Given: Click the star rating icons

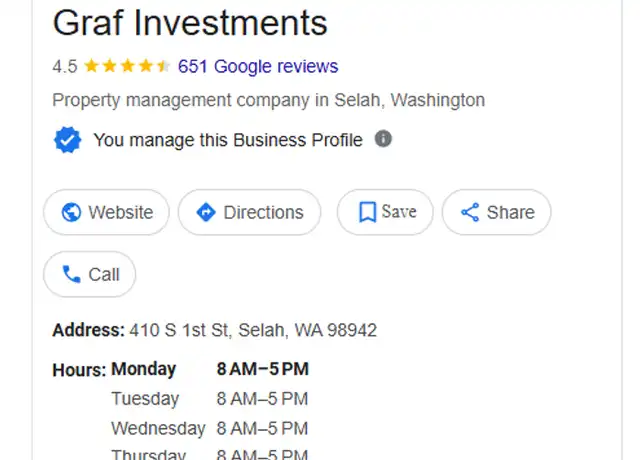Looking at the screenshot, I should pyautogui.click(x=127, y=66).
